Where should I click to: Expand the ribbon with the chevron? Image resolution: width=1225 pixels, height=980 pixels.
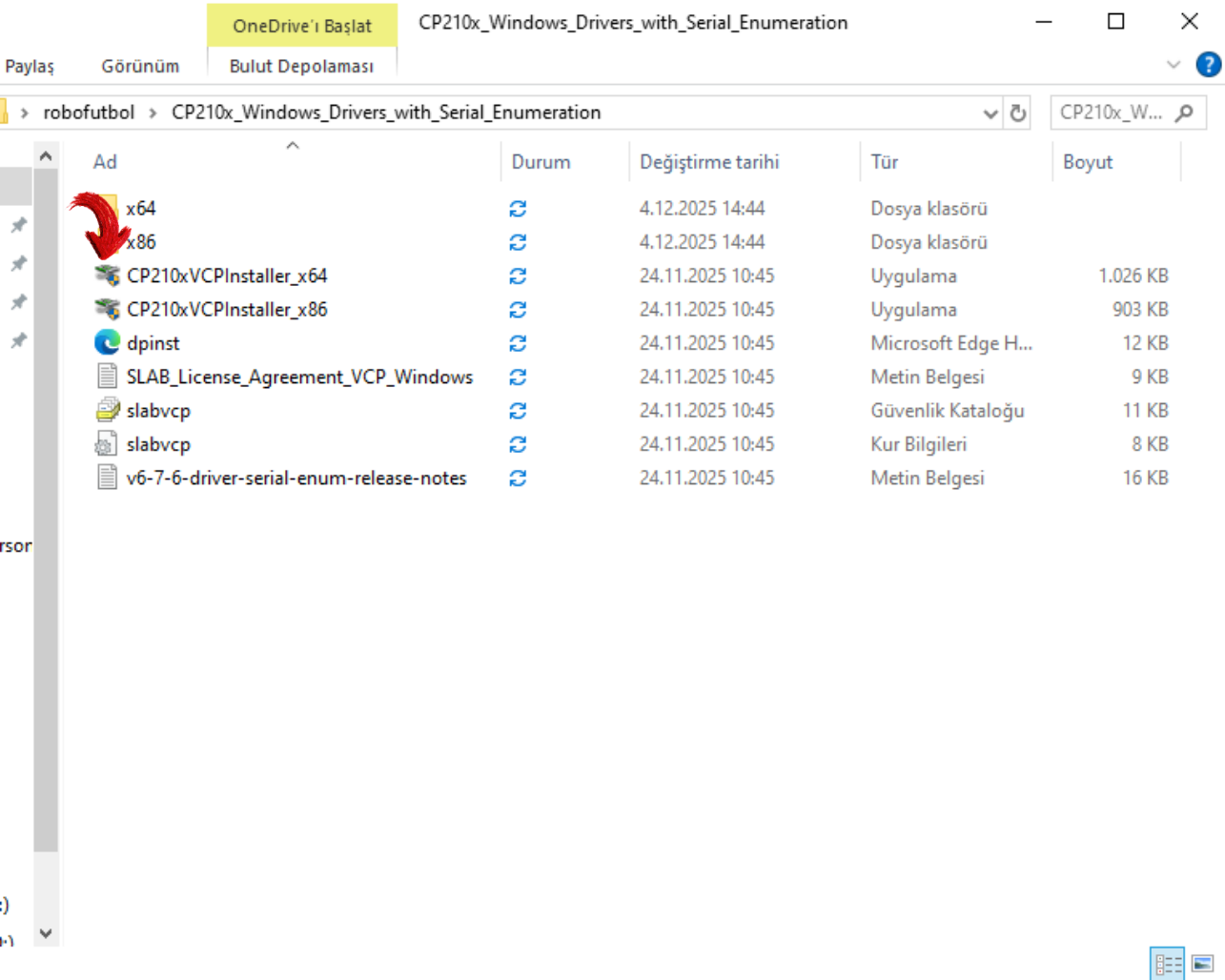tap(1174, 65)
